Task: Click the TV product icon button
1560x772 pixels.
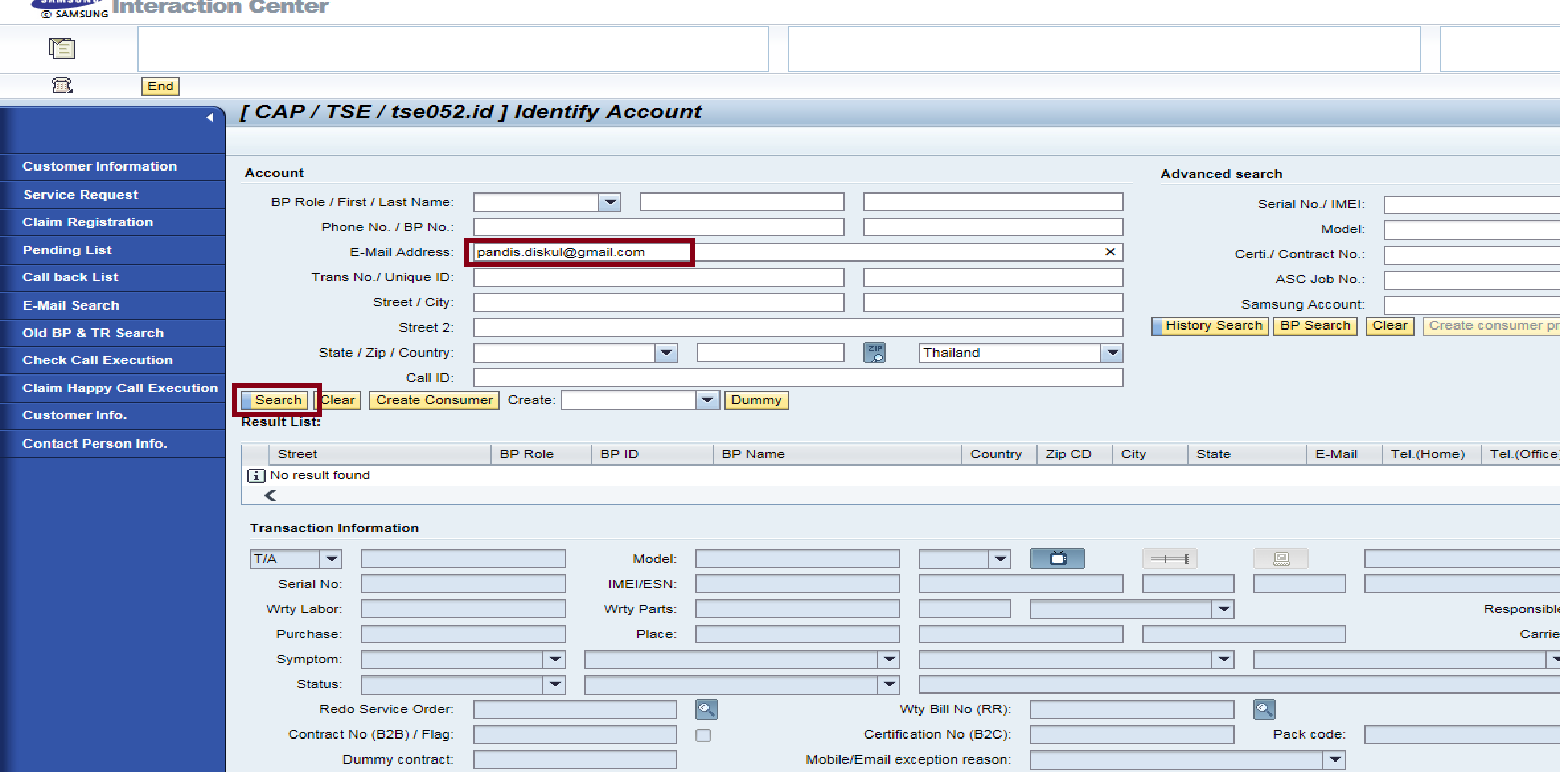Action: 1058,559
